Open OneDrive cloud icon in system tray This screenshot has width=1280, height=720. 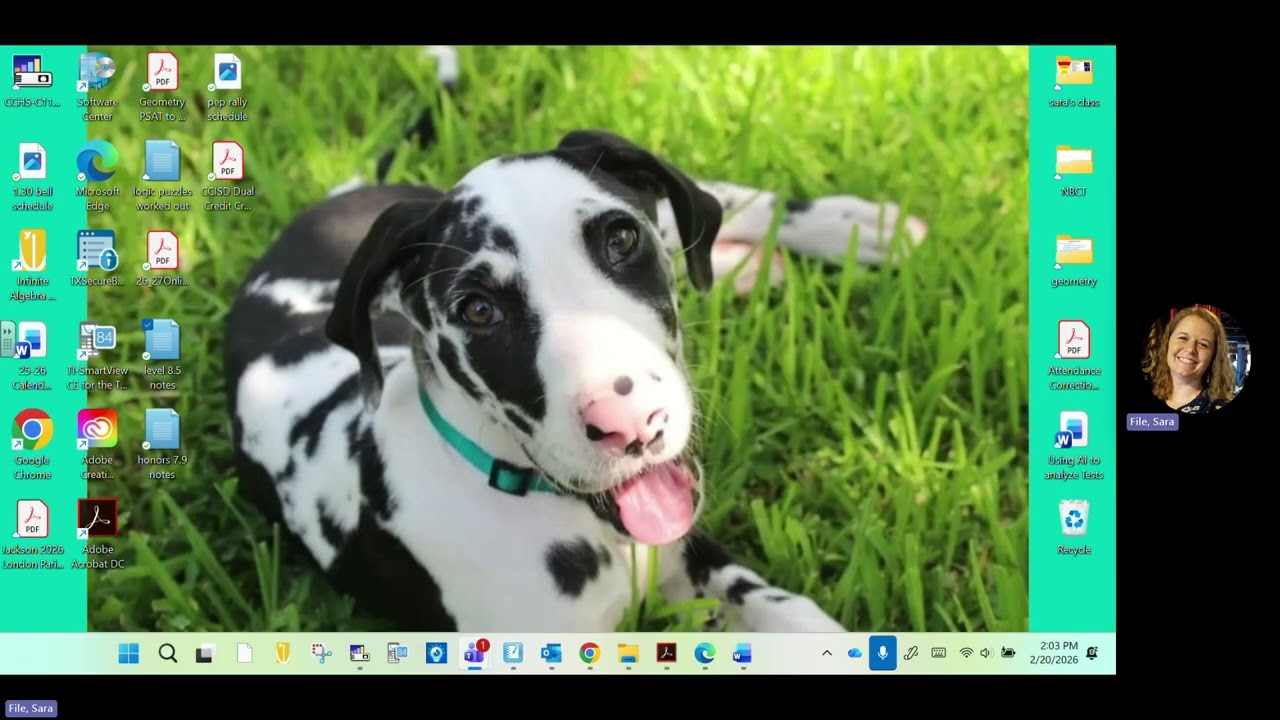[855, 653]
